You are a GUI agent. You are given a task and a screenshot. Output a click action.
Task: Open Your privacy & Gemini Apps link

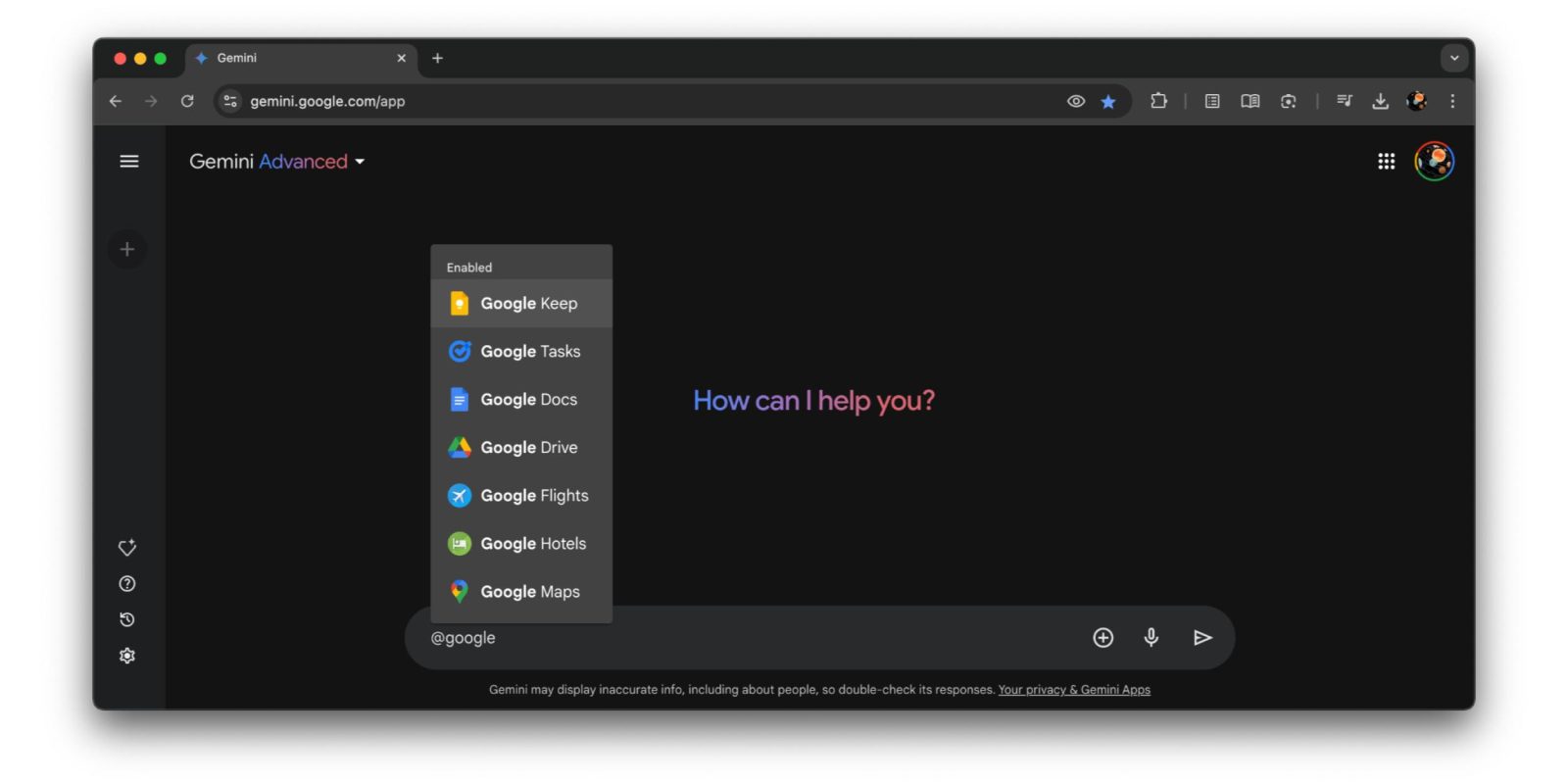coord(1074,690)
